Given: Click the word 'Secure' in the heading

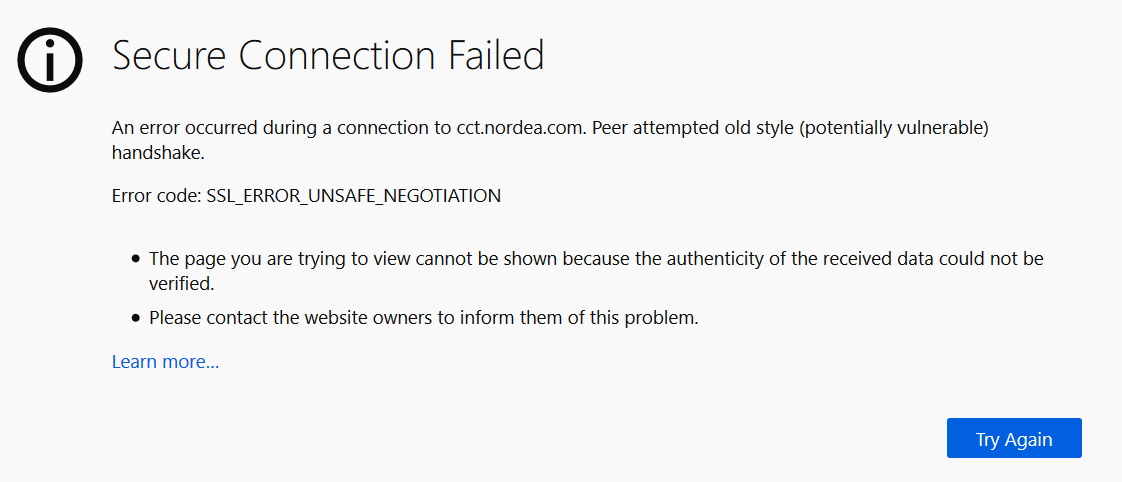Looking at the screenshot, I should (170, 56).
